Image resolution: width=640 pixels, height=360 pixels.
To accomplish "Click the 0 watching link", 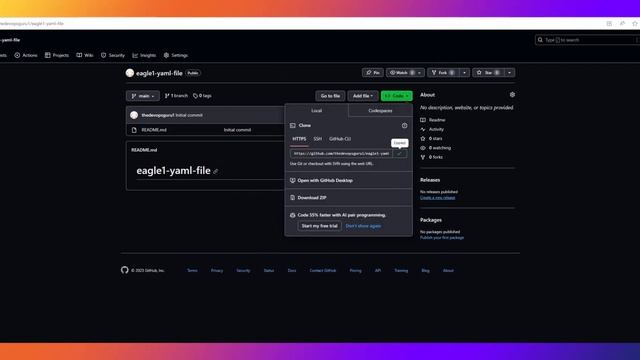I will pyautogui.click(x=436, y=148).
